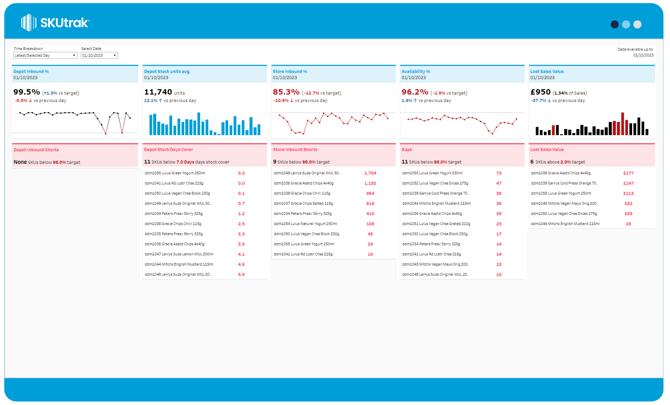
Task: Open the Time Breakdown dropdown
Action: click(x=45, y=56)
